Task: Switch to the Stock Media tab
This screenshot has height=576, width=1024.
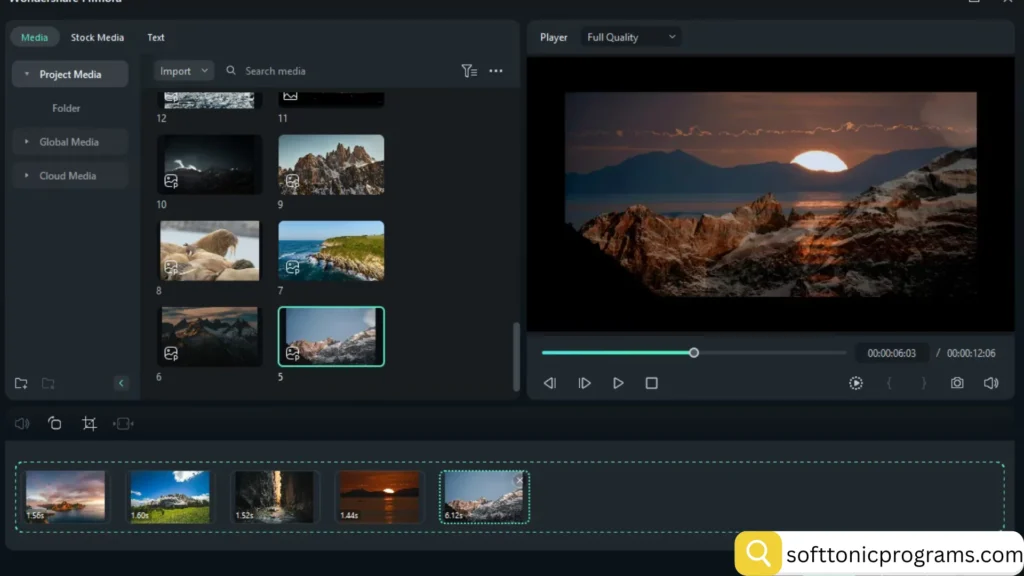Action: [97, 37]
